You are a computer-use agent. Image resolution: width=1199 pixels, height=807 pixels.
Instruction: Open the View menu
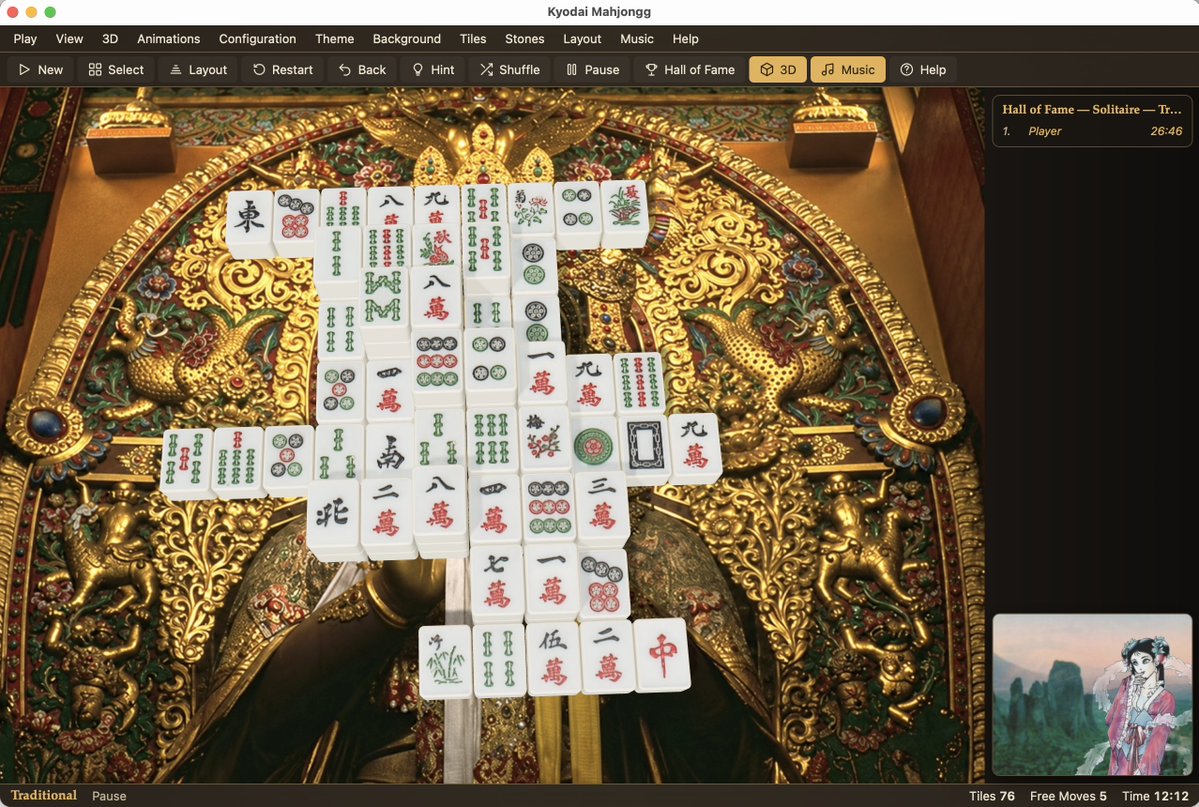coord(69,39)
